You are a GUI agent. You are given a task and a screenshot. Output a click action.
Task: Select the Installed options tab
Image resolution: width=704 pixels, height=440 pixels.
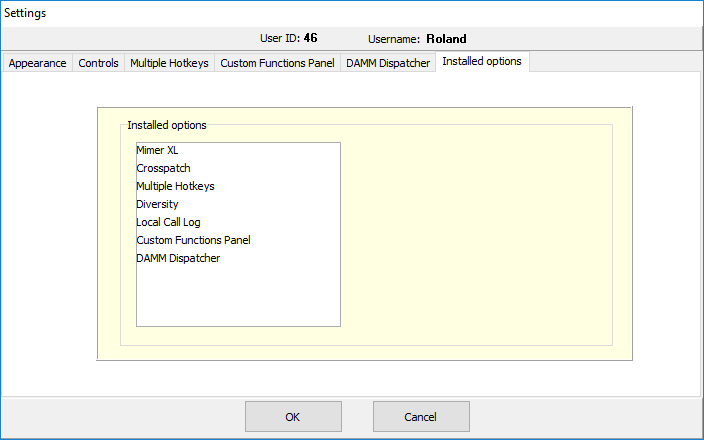482,62
